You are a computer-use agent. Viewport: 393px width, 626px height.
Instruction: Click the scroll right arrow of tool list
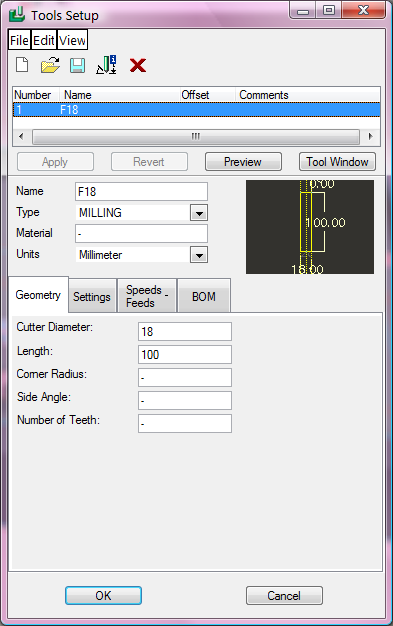371,137
